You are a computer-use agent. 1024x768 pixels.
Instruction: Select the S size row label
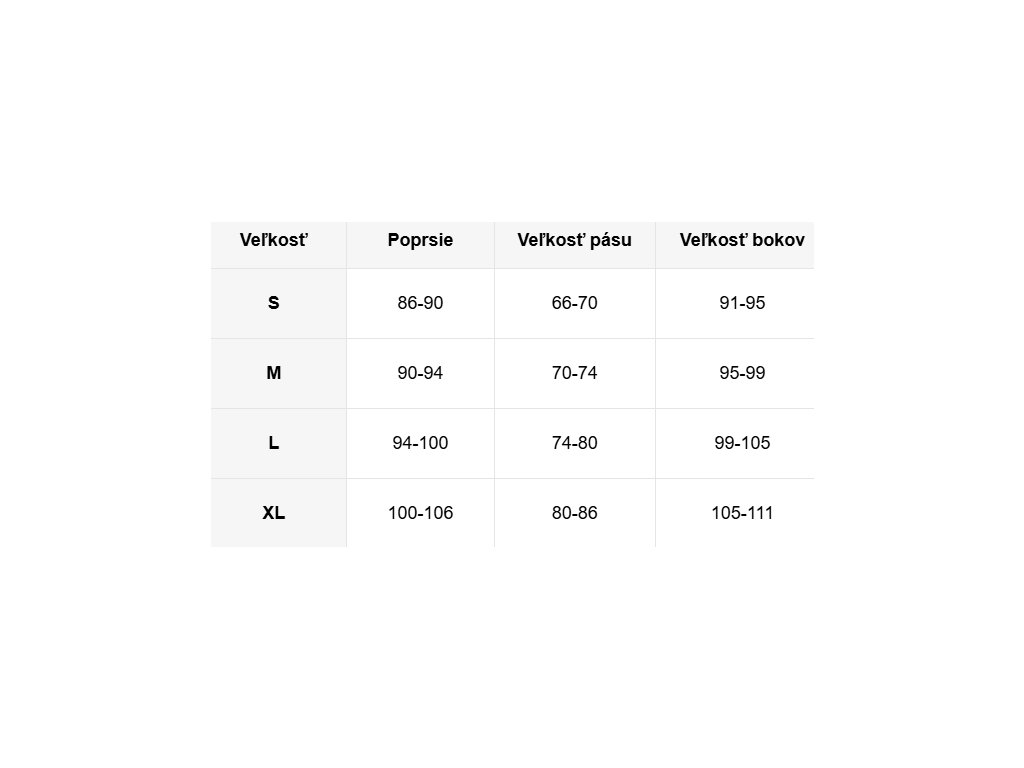tap(274, 303)
